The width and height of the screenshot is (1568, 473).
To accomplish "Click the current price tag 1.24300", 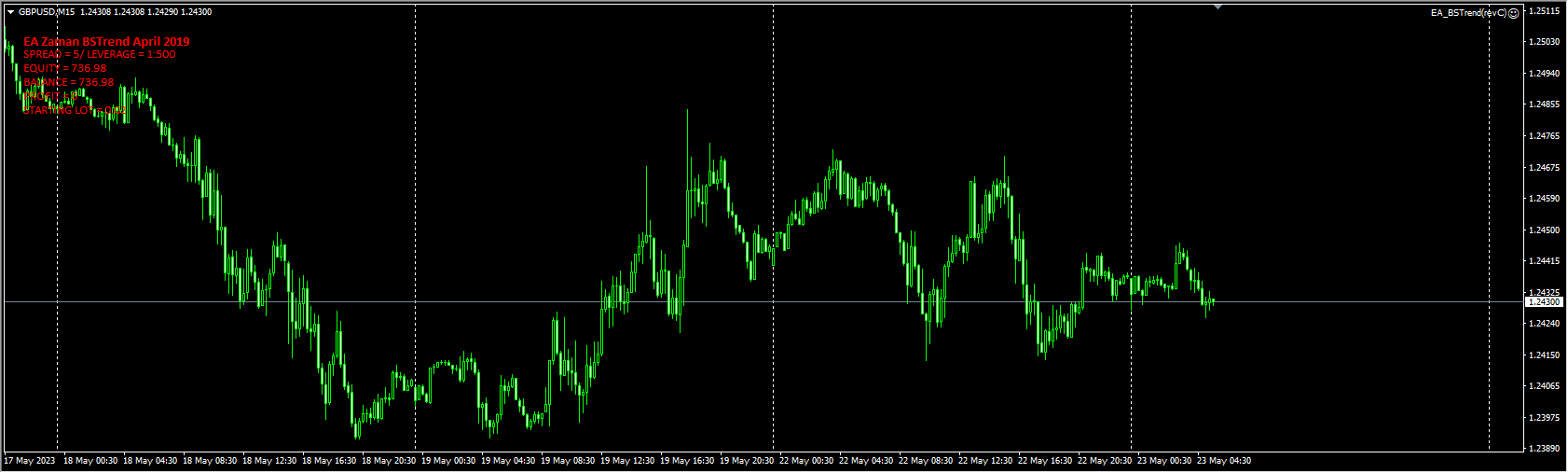I will pos(1545,302).
